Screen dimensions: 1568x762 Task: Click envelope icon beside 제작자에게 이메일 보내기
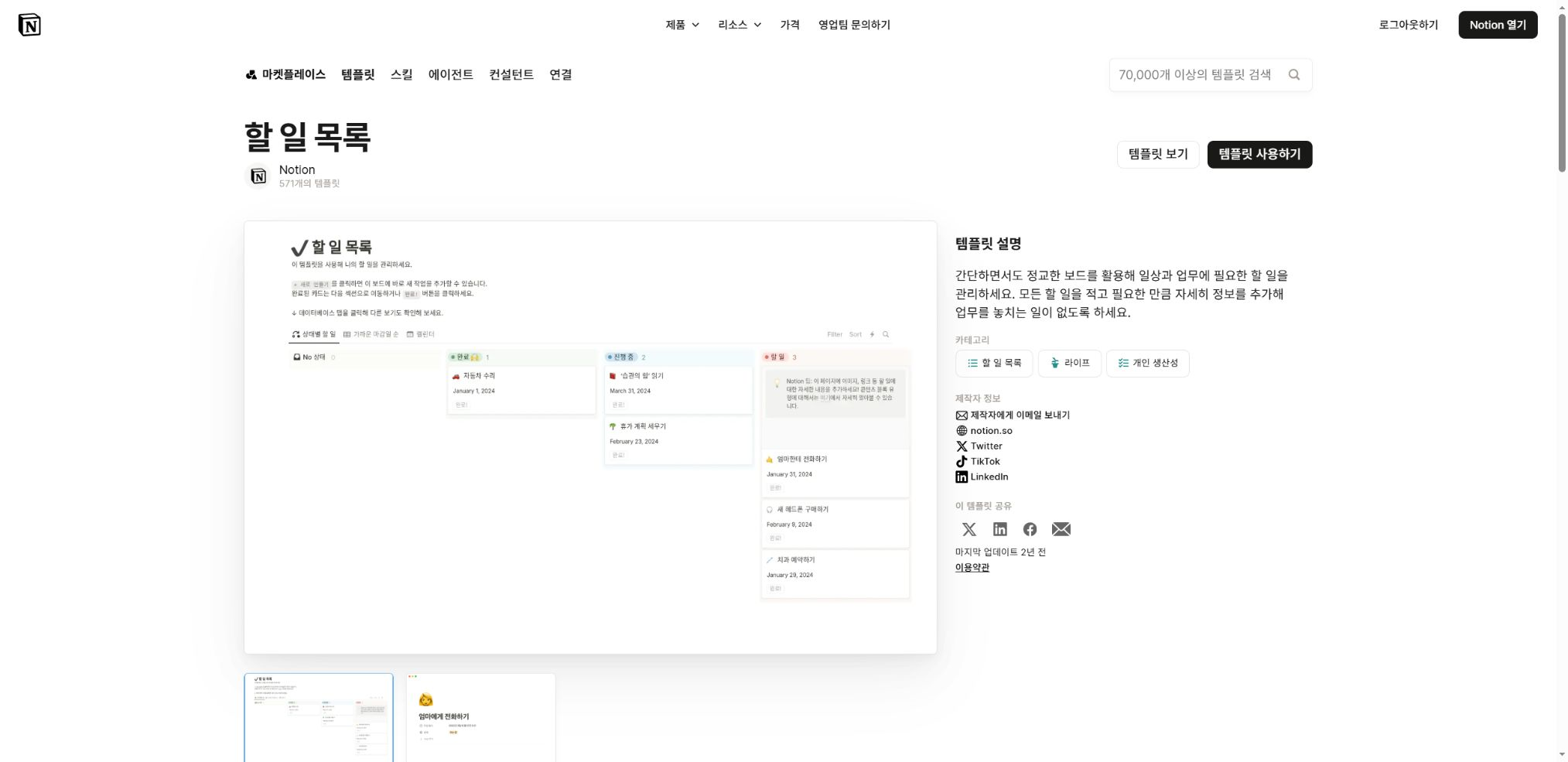pos(962,415)
